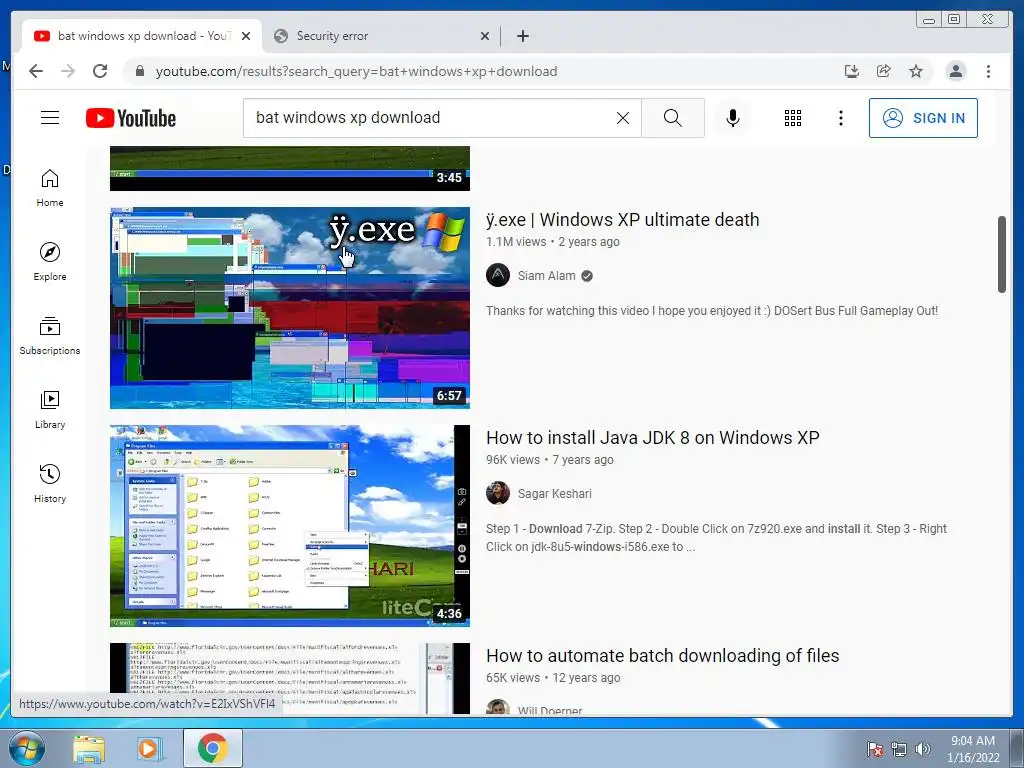Image resolution: width=1024 pixels, height=768 pixels.
Task: Open the 3:45 video thumbnail
Action: [290, 168]
